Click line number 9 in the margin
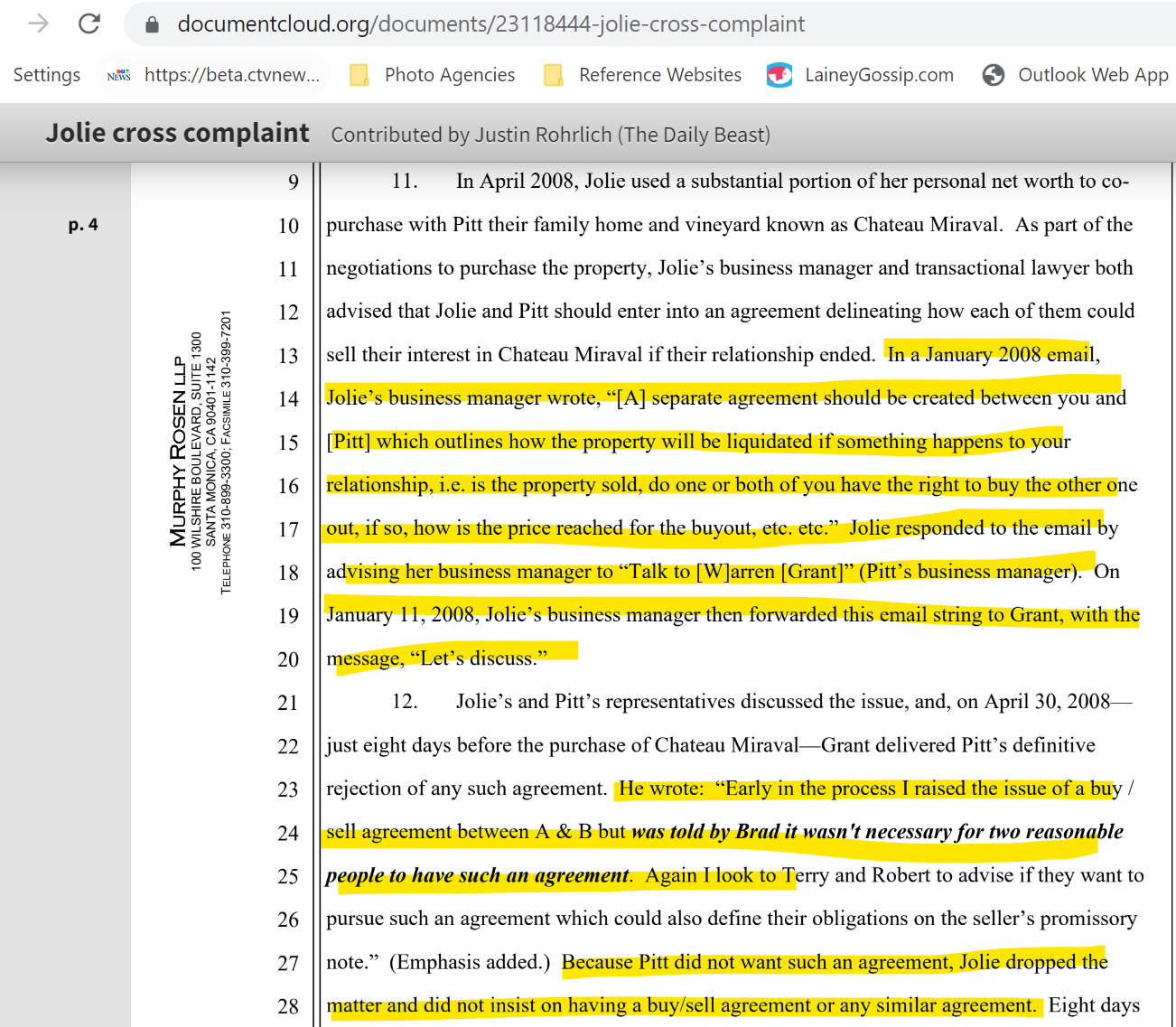 [x=294, y=182]
